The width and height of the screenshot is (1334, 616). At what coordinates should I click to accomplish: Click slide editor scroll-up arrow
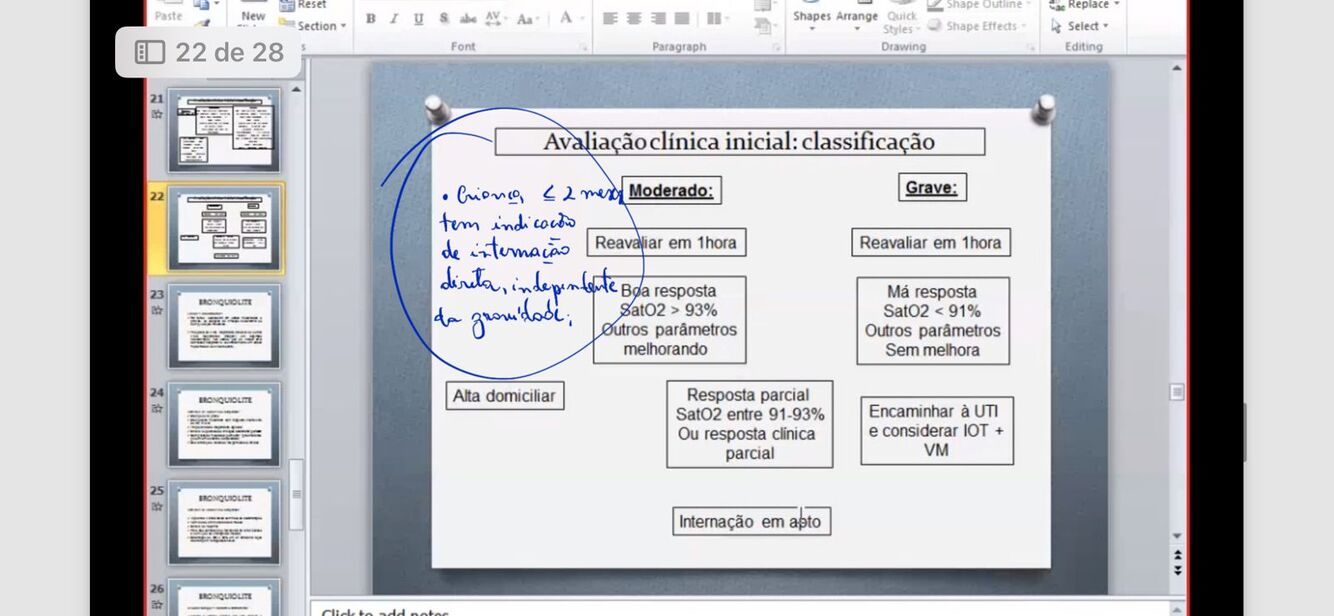pos(1177,67)
